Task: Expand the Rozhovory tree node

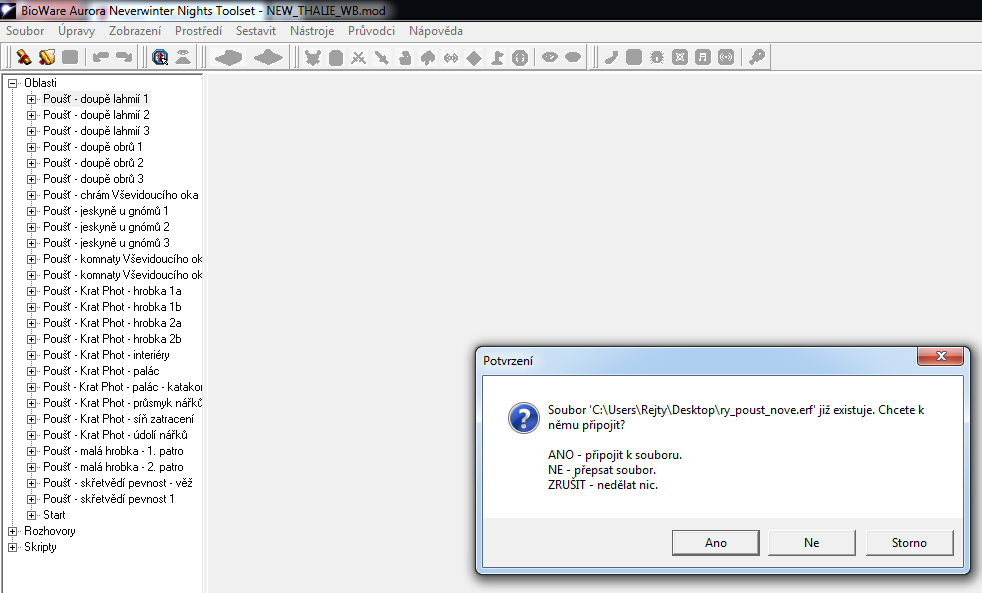Action: 13,531
